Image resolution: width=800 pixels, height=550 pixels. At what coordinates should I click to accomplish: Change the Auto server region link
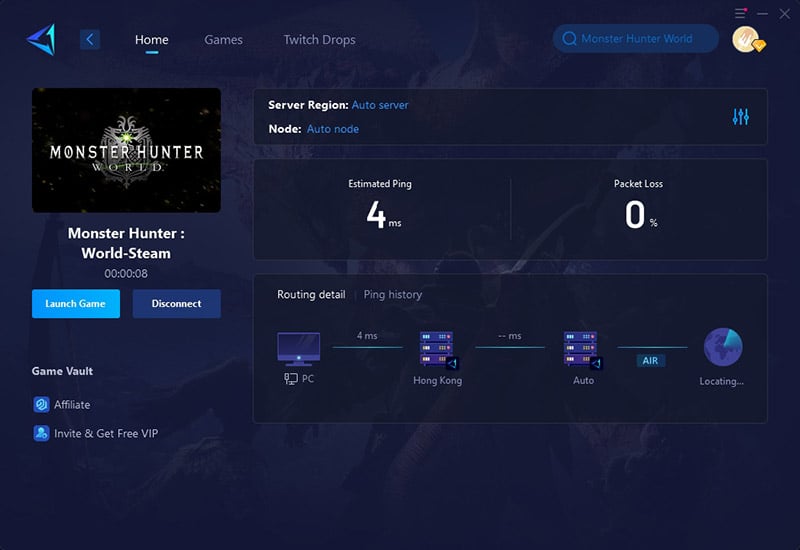click(x=380, y=105)
